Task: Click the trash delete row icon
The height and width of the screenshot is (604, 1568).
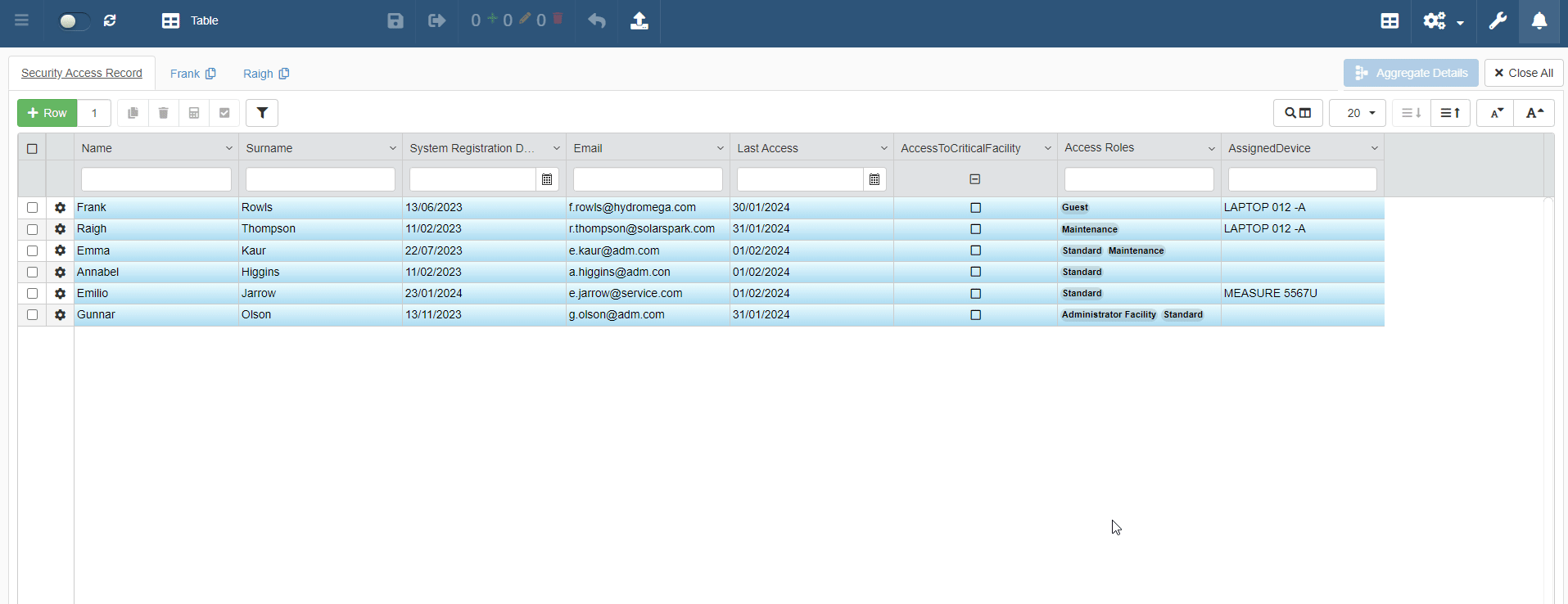Action: pyautogui.click(x=163, y=113)
